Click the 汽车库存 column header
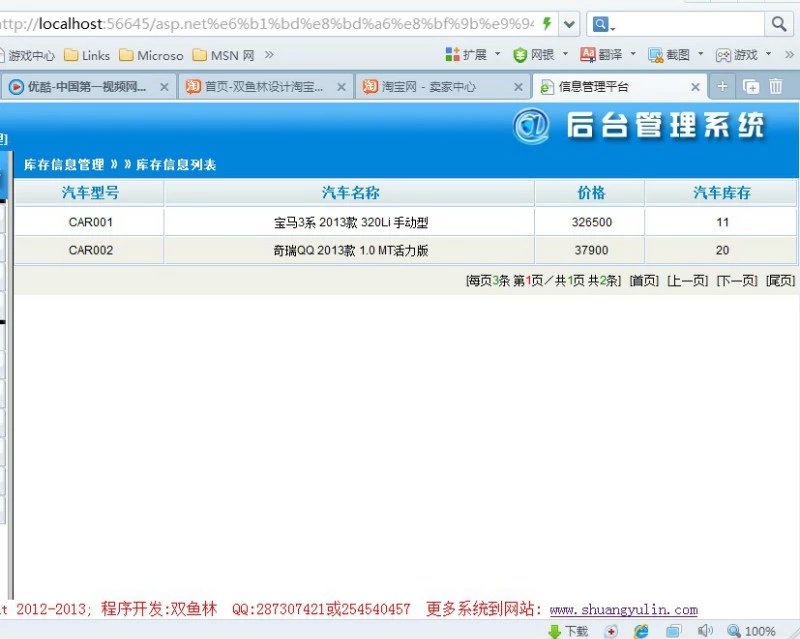 (721, 192)
